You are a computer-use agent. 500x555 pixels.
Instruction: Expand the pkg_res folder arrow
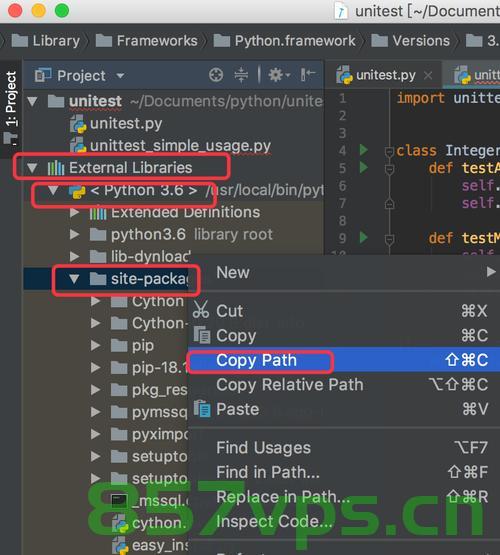click(95, 389)
